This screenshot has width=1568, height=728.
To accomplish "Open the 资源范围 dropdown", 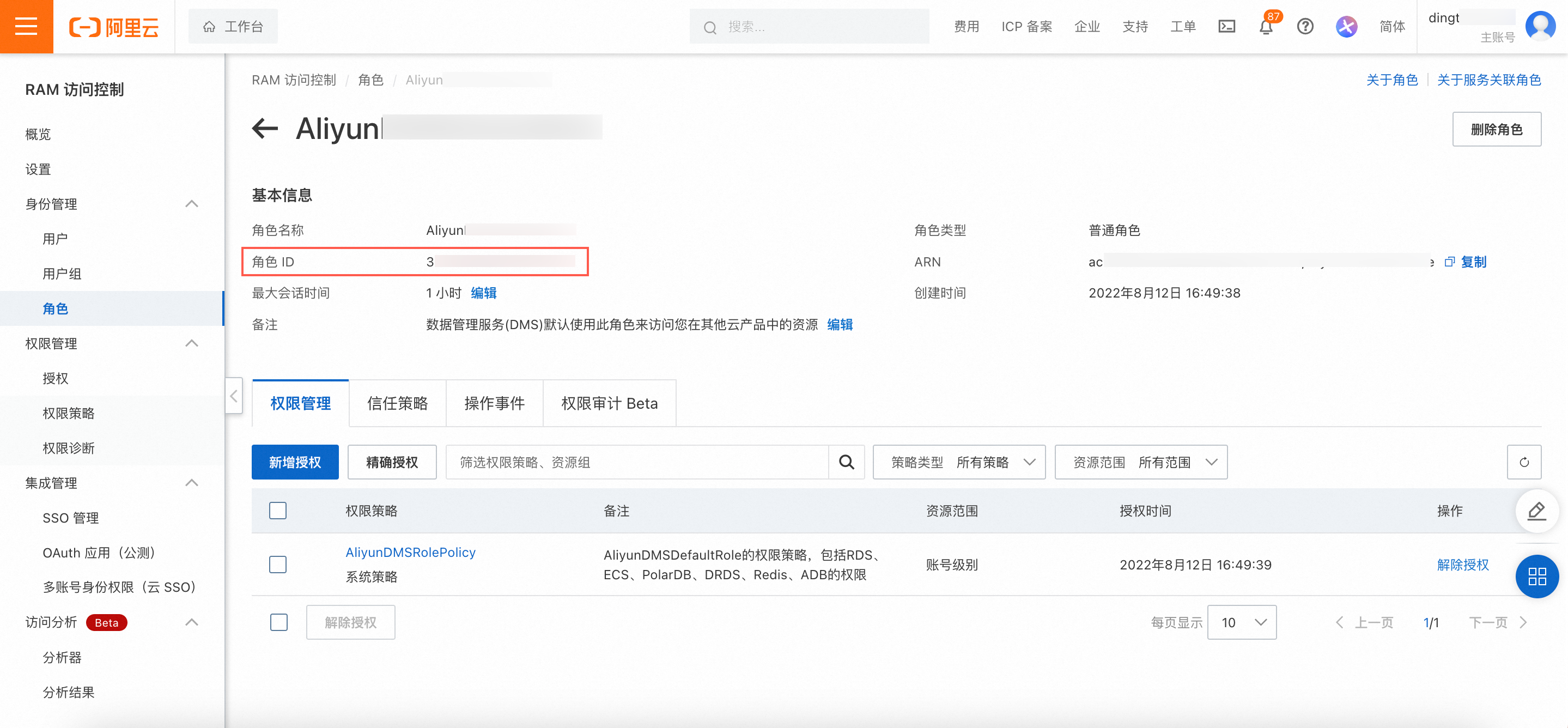I will coord(1141,462).
